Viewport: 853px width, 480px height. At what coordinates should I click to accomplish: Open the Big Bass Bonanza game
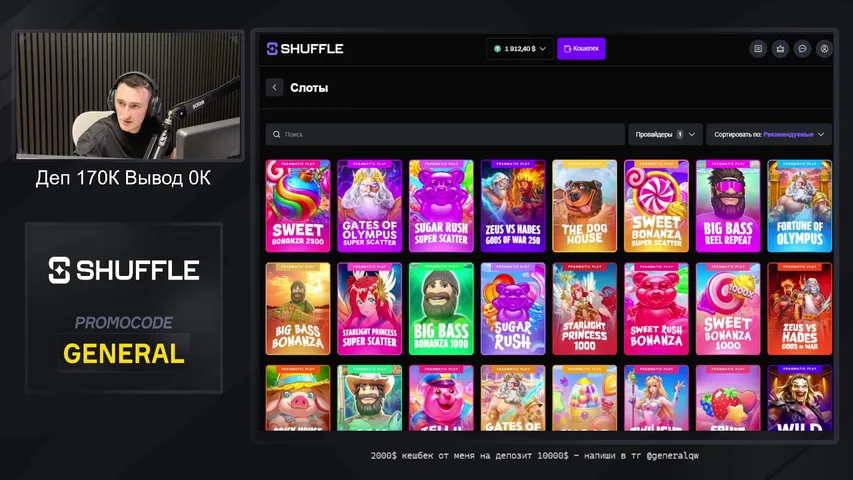pos(298,309)
